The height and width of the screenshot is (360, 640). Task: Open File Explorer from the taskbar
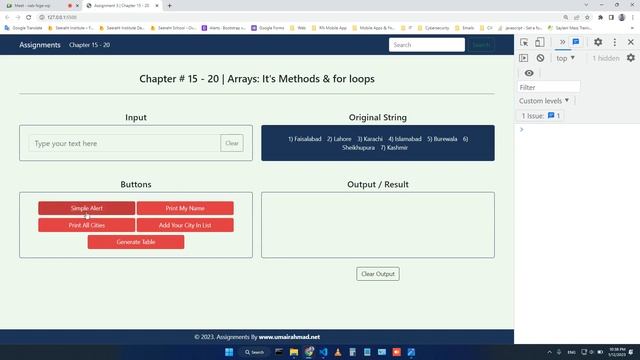point(293,352)
